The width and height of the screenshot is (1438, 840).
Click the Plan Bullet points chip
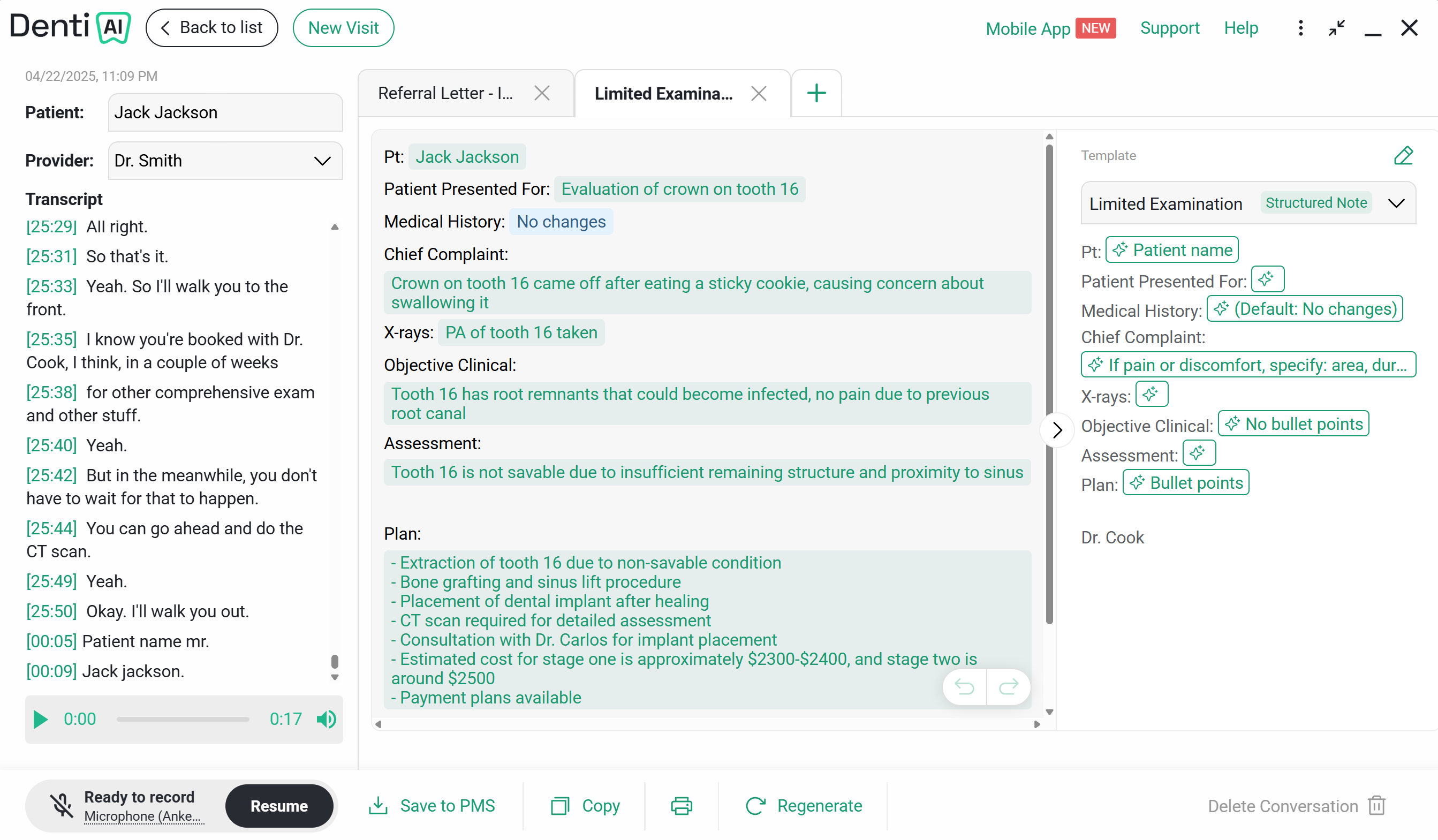pyautogui.click(x=1185, y=483)
